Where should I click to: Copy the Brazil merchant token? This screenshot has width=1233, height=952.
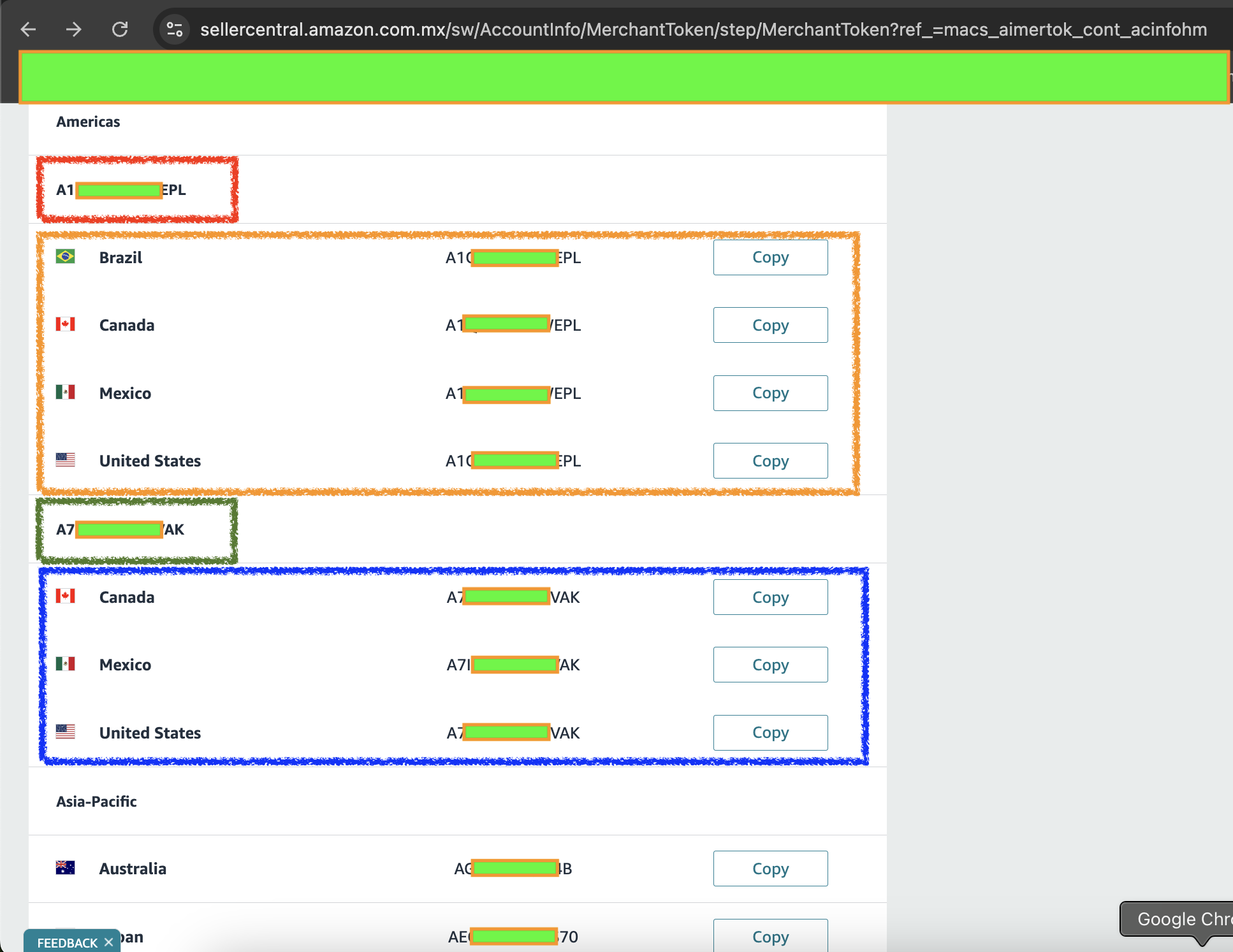point(770,257)
